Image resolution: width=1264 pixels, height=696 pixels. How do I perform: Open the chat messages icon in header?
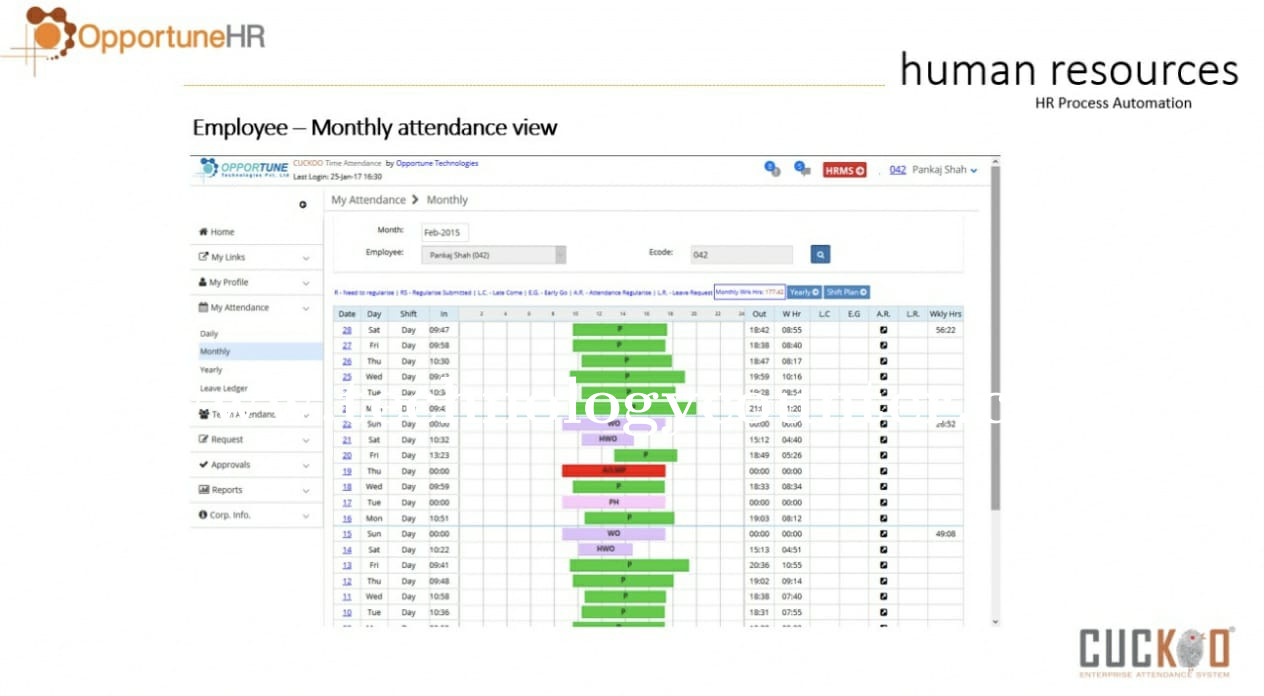(x=801, y=169)
